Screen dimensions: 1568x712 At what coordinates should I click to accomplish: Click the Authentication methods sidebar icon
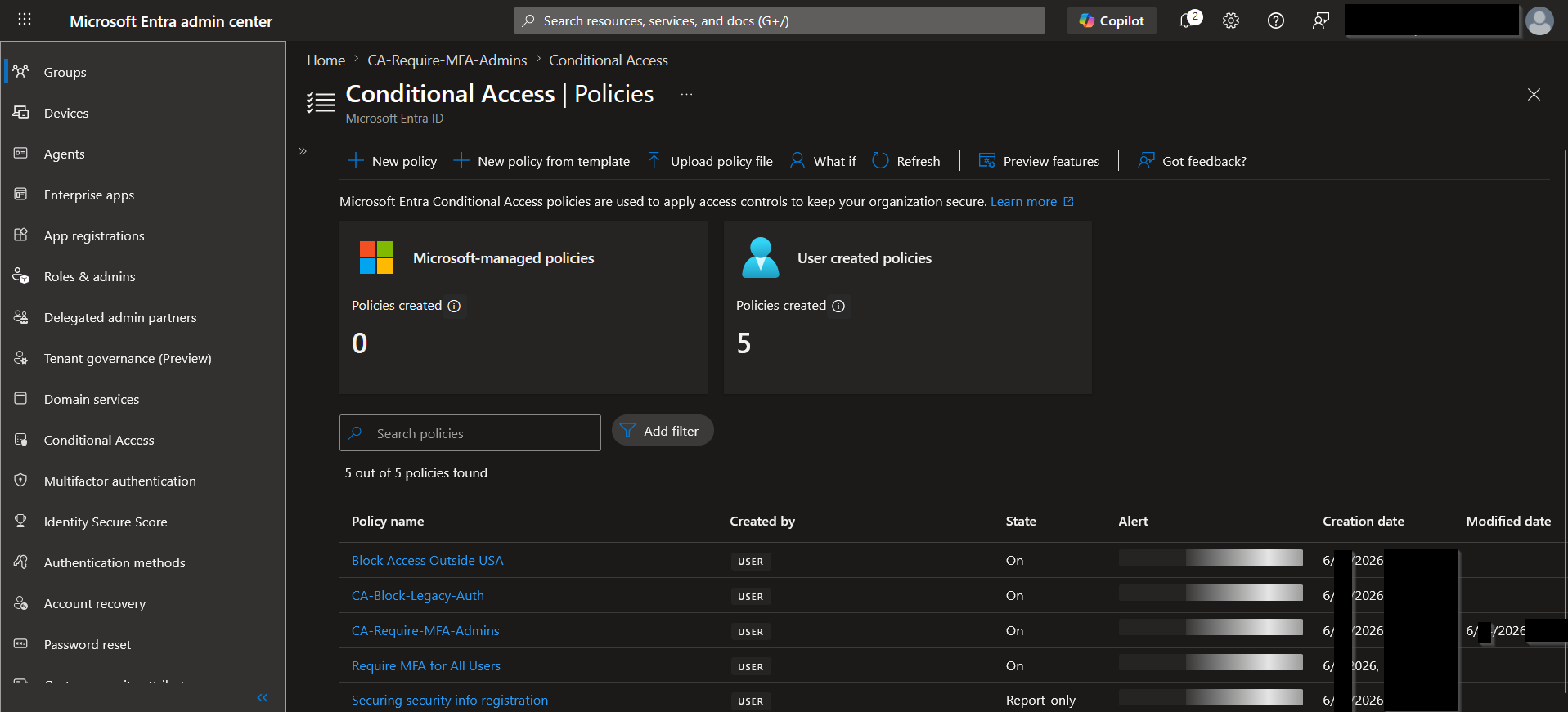point(21,562)
